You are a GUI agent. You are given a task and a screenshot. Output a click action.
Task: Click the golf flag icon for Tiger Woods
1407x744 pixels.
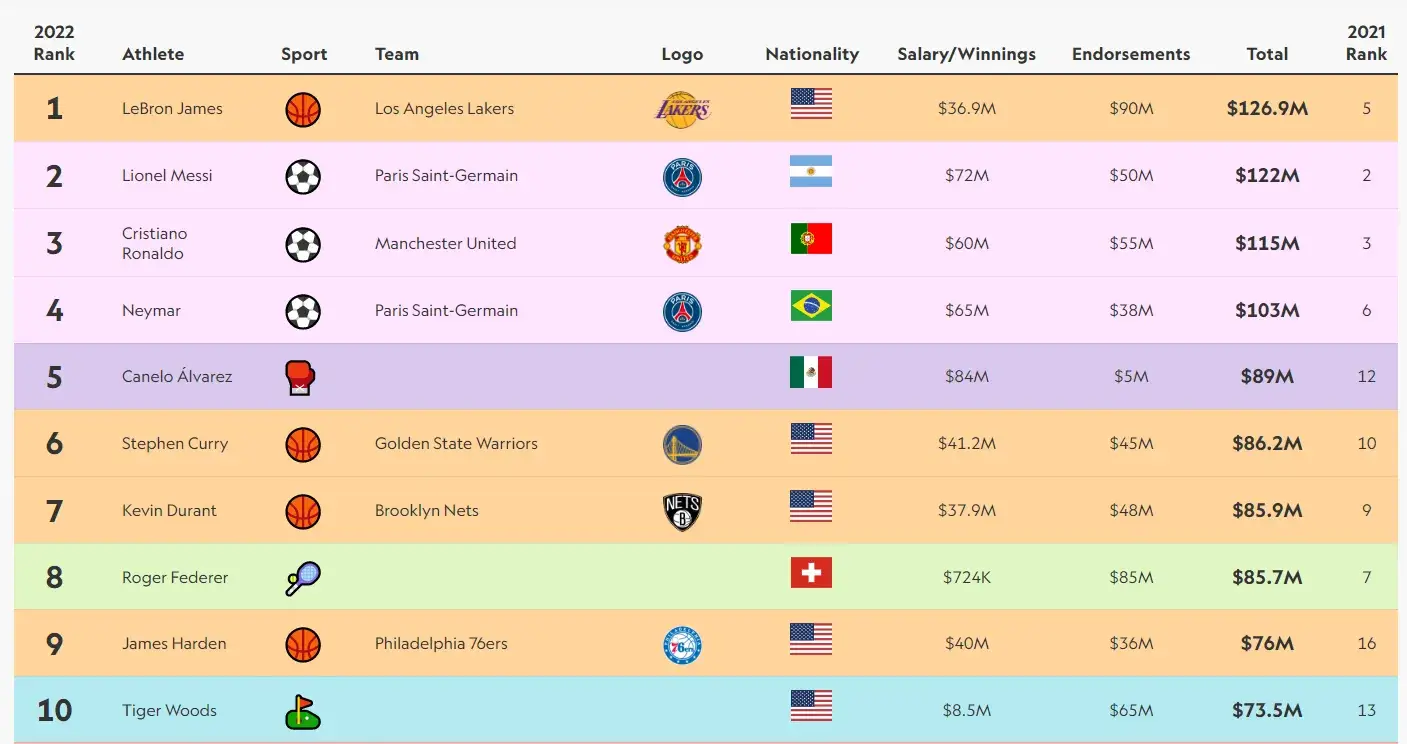pyautogui.click(x=302, y=712)
